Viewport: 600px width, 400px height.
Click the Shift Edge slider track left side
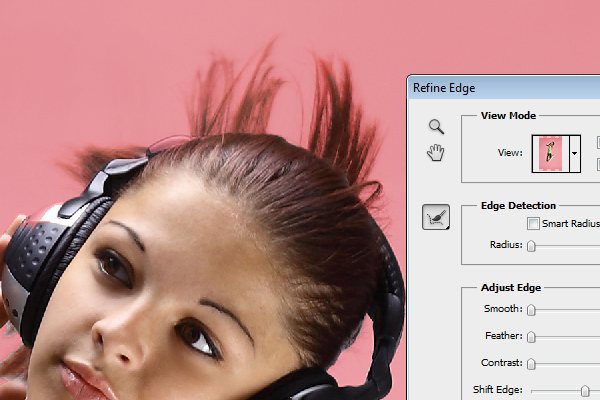tap(550, 390)
